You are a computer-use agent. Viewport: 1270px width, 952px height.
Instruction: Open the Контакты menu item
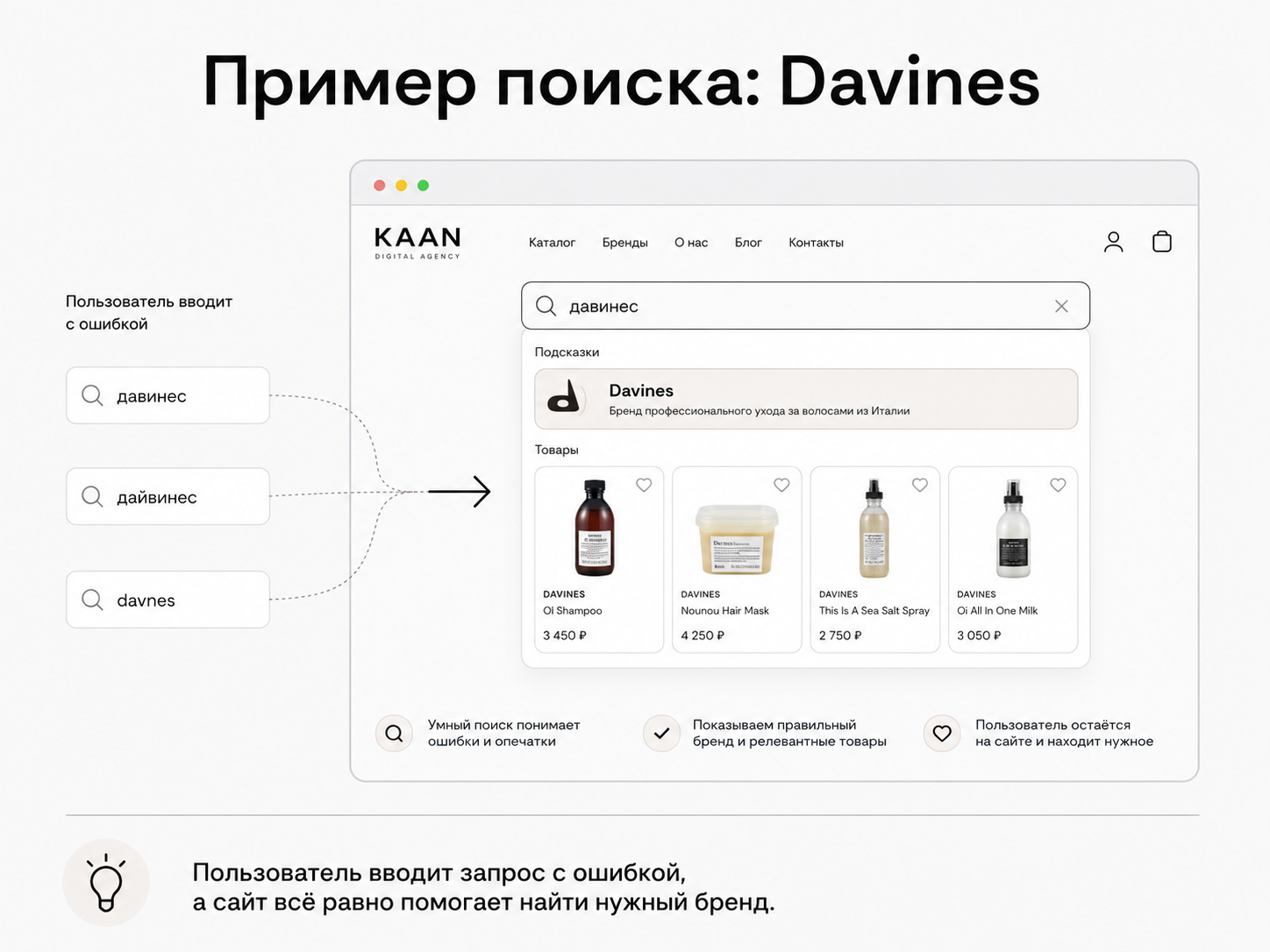coord(816,243)
